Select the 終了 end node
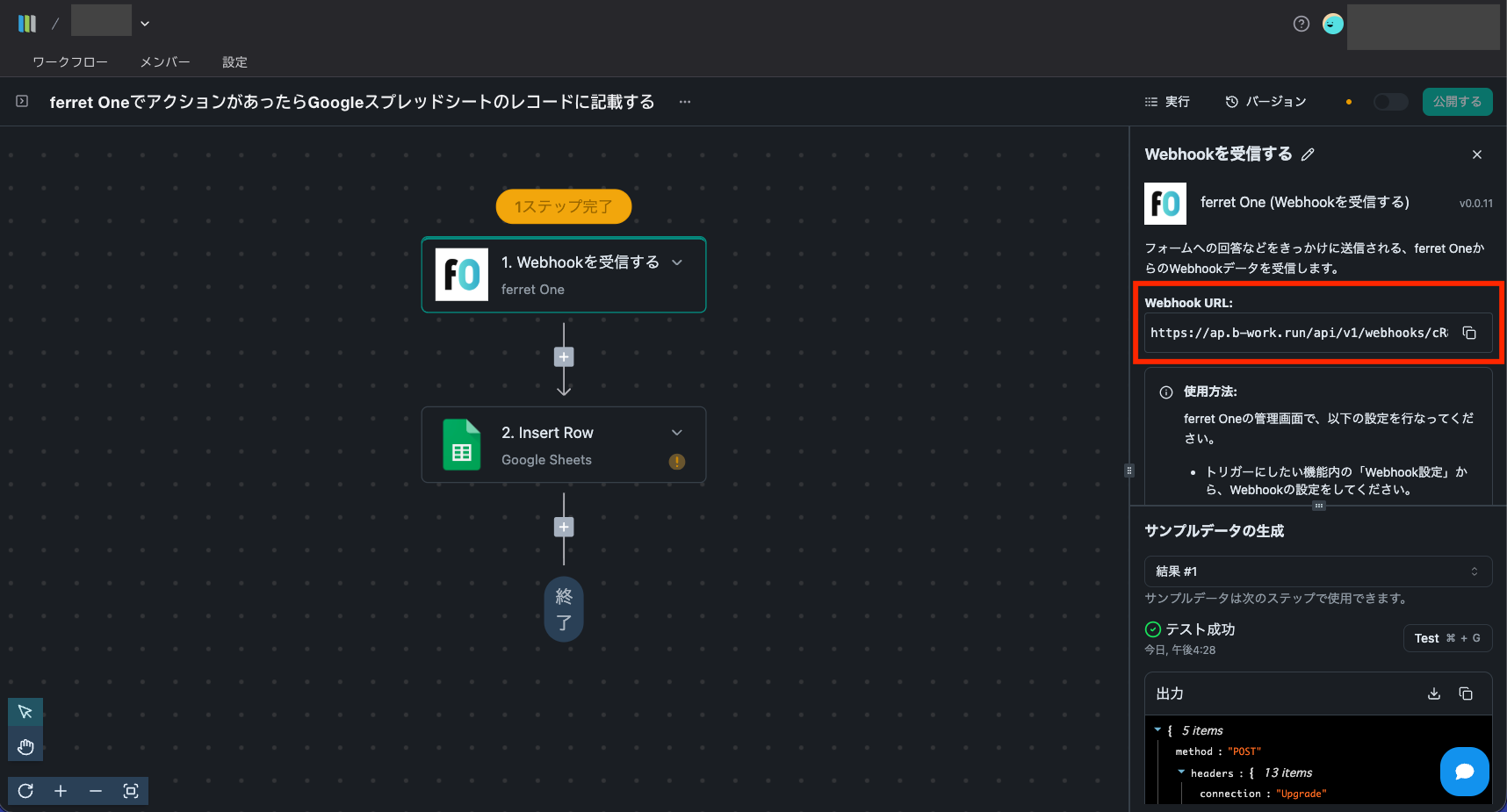The height and width of the screenshot is (812, 1507). (564, 609)
